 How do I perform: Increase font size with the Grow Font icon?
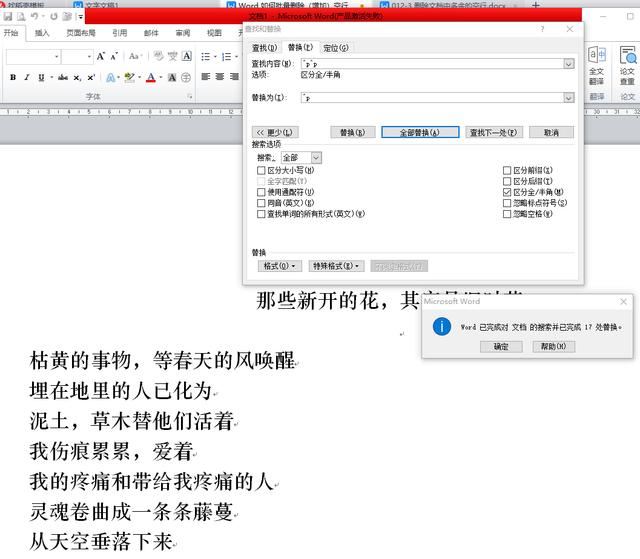click(100, 56)
